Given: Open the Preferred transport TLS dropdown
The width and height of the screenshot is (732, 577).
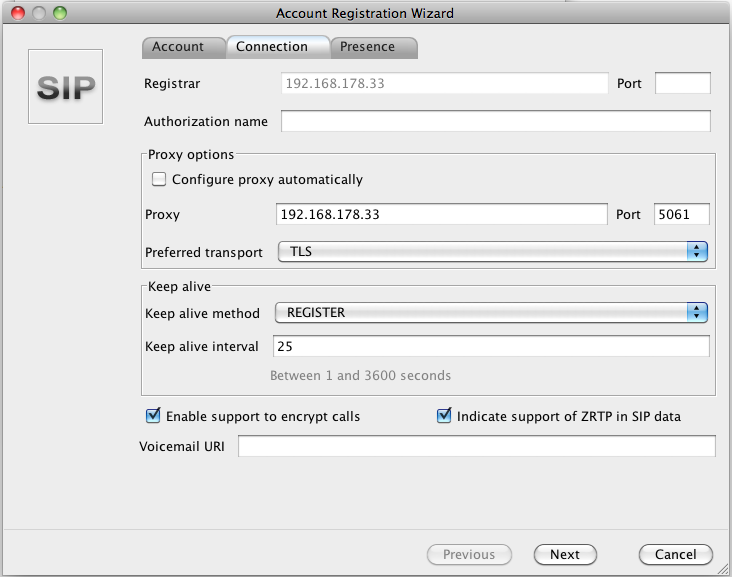Looking at the screenshot, I should tap(492, 252).
